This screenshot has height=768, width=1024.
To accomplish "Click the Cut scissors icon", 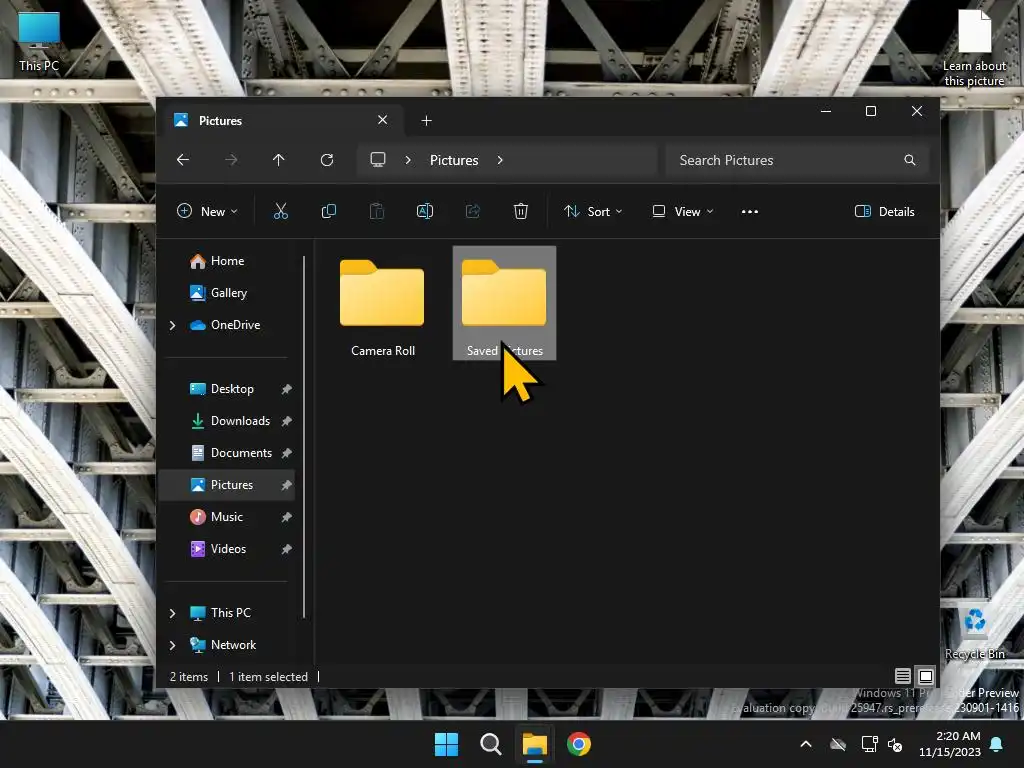I will pyautogui.click(x=280, y=211).
